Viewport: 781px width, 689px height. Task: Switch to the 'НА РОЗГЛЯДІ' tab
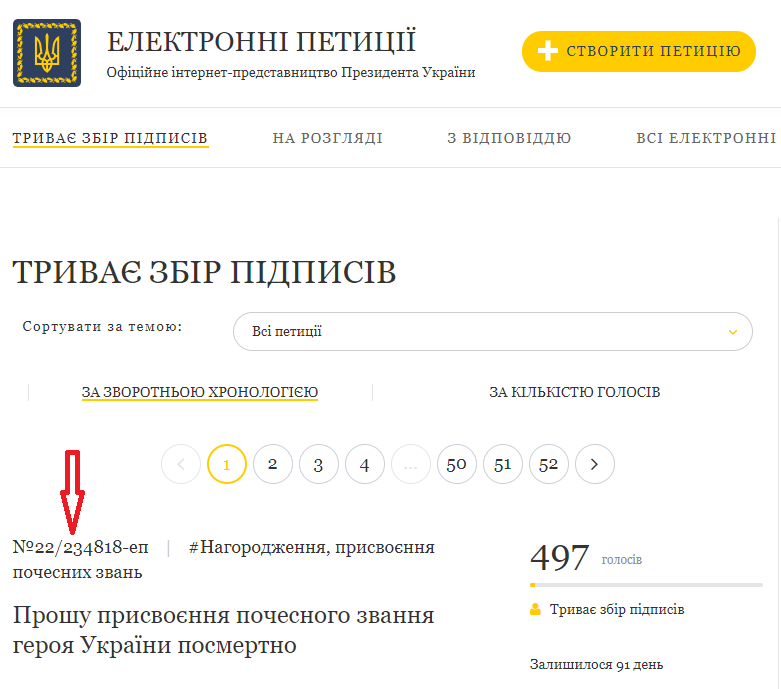pyautogui.click(x=327, y=138)
